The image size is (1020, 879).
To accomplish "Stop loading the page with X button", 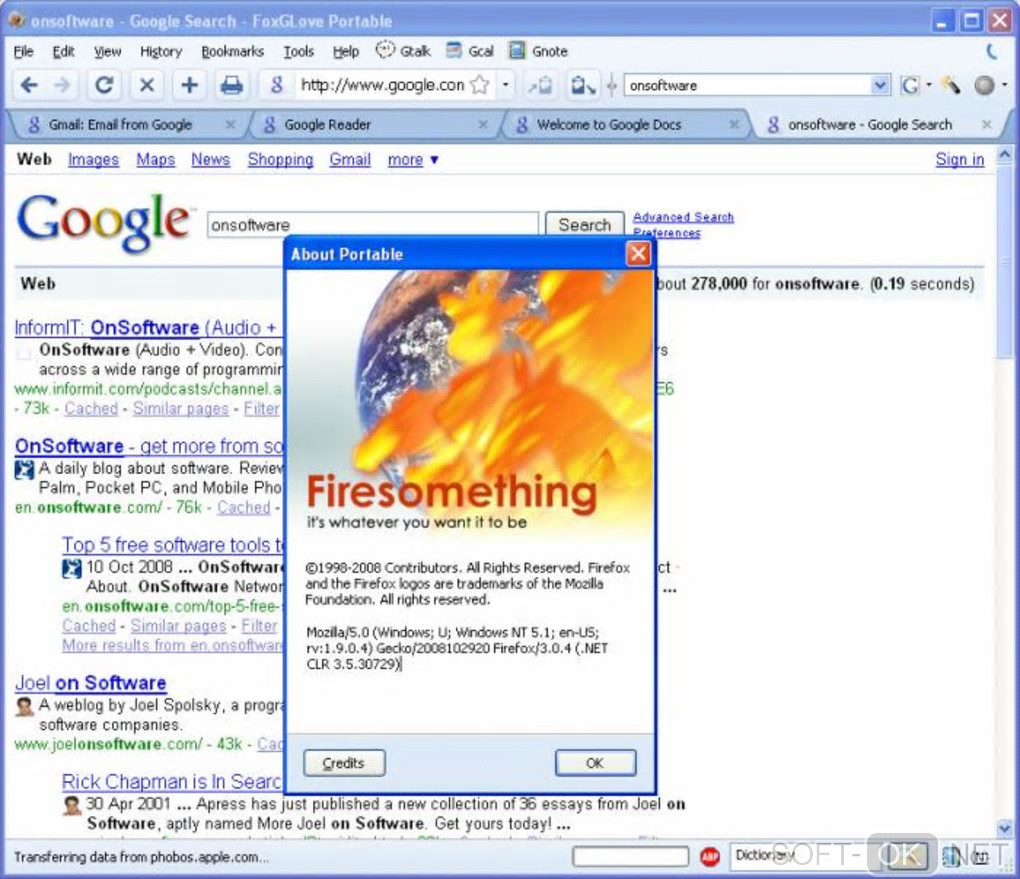I will [x=147, y=85].
